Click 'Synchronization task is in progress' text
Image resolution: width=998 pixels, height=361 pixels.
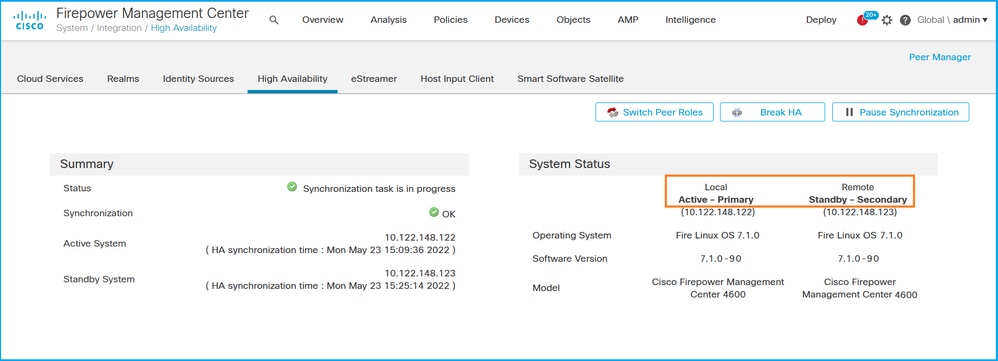[x=379, y=188]
